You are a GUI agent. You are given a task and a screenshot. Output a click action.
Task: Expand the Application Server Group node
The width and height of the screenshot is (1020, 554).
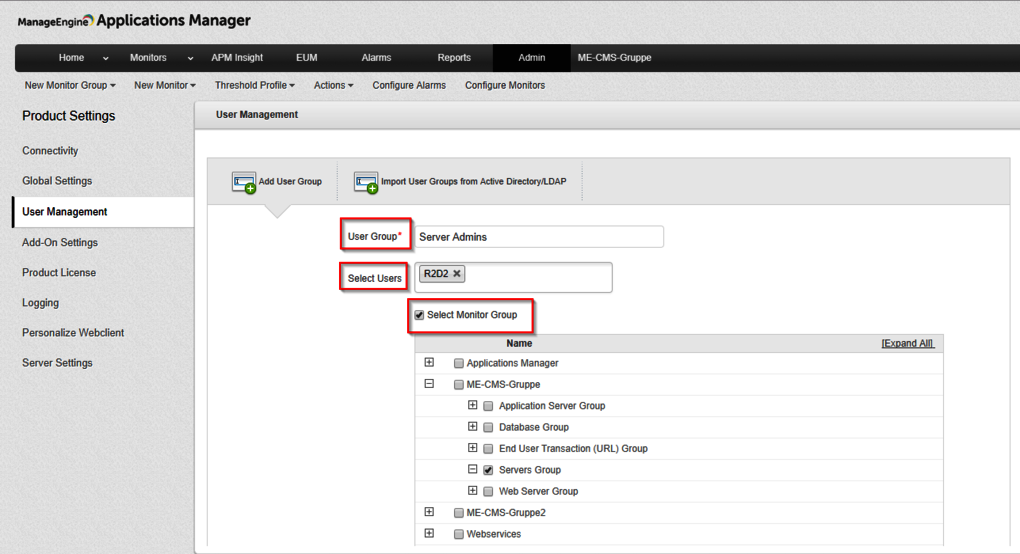coord(473,405)
